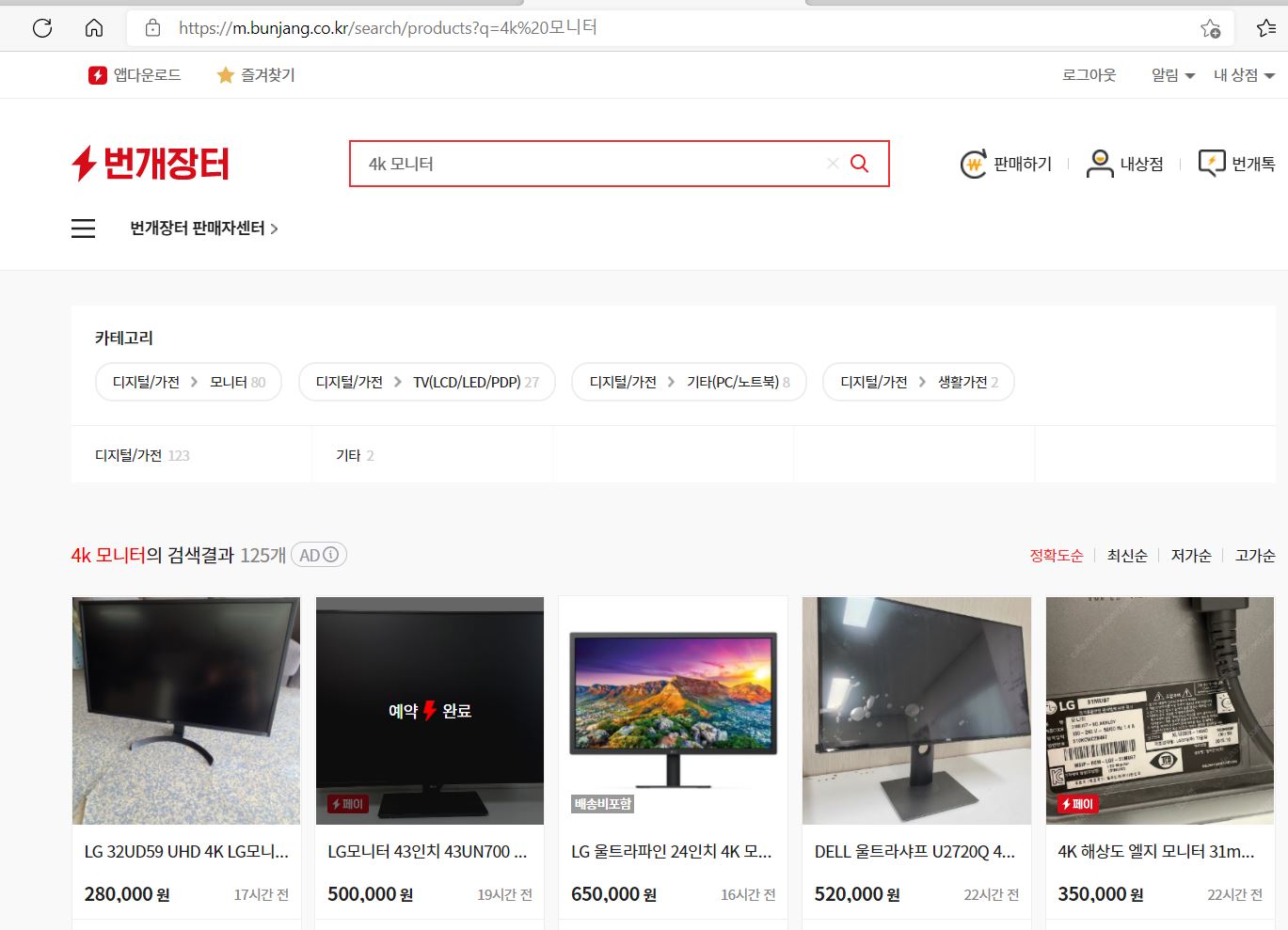Add page to favorites star icon
Screen dimensions: 1288x930
coord(1210,28)
